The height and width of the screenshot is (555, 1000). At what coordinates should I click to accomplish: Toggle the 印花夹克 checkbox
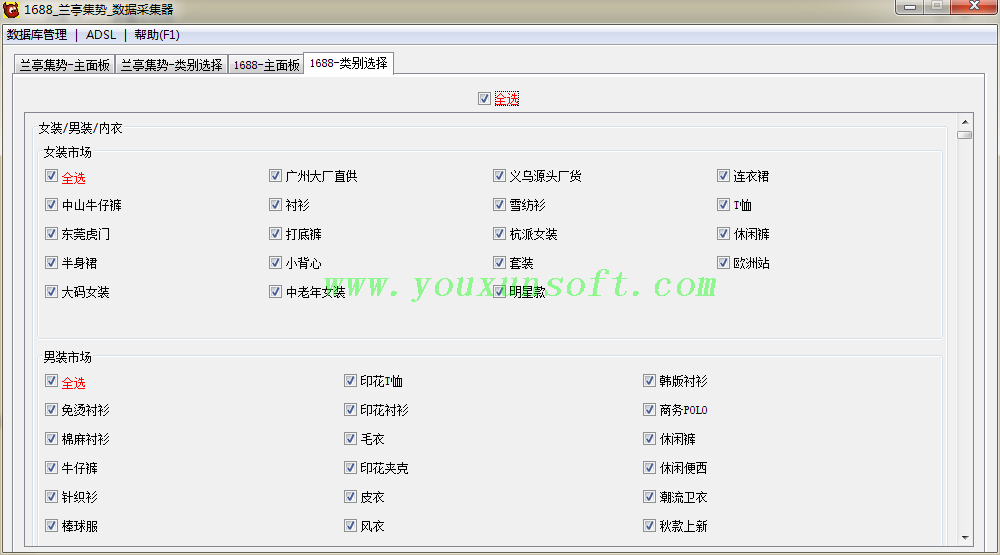tap(350, 468)
